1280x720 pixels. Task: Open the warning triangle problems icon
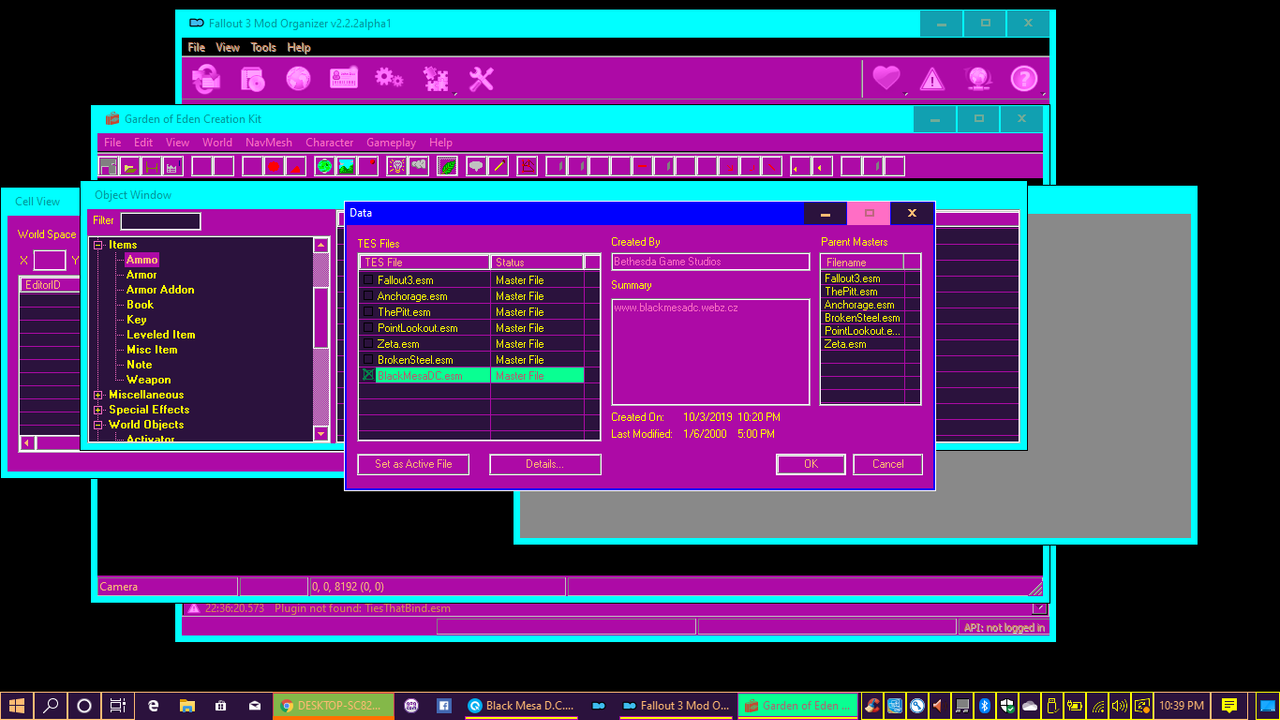click(932, 78)
